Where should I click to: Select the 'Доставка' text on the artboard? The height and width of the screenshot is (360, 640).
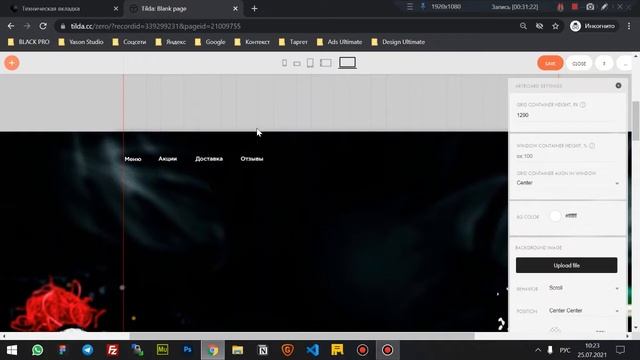coord(209,159)
